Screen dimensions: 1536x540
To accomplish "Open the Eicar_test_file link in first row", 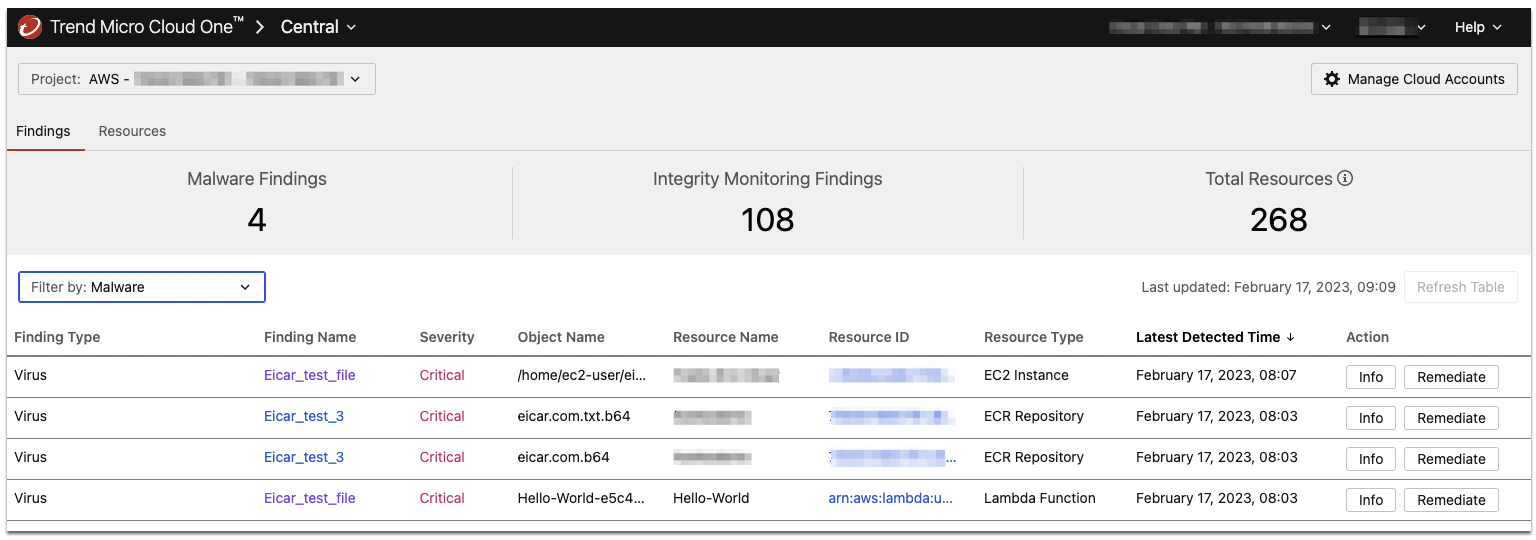I will [309, 376].
